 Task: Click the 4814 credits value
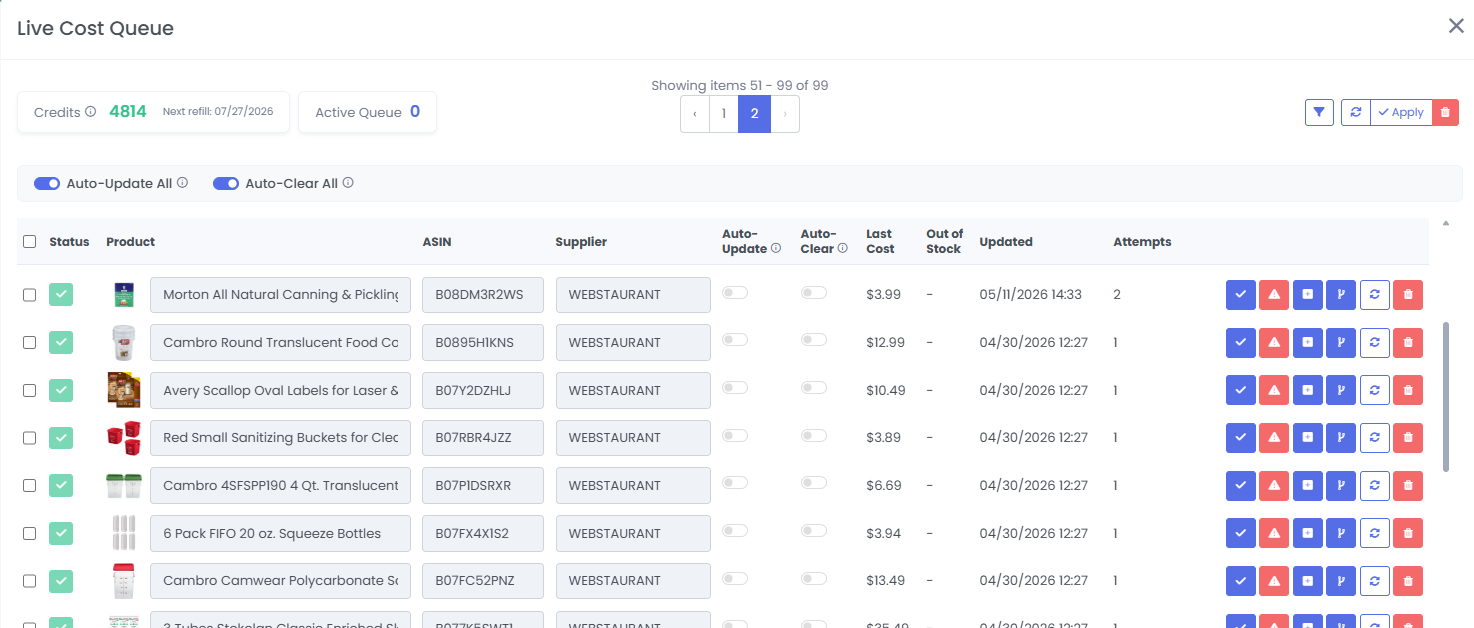128,112
